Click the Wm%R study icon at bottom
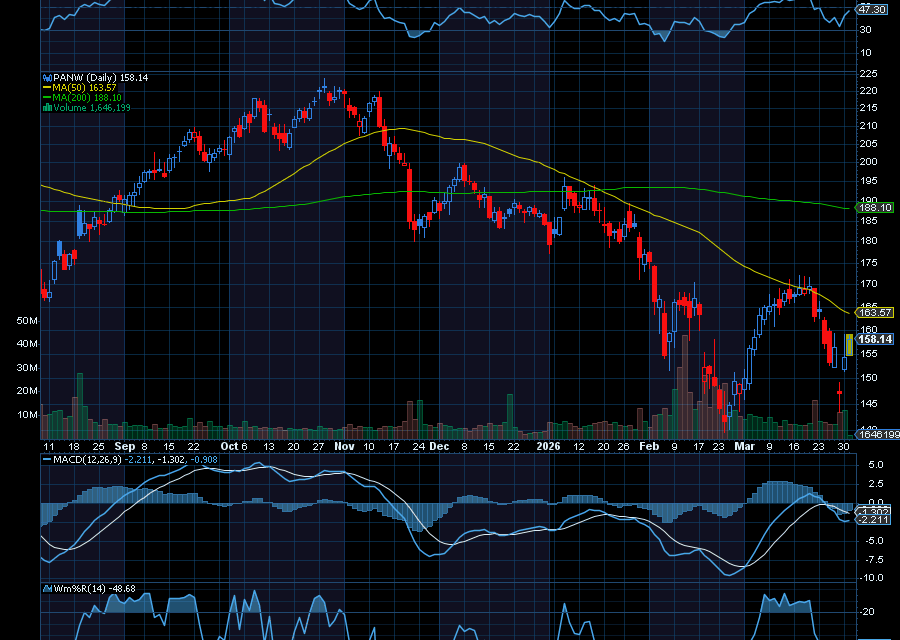This screenshot has width=900, height=640. click(x=45, y=588)
